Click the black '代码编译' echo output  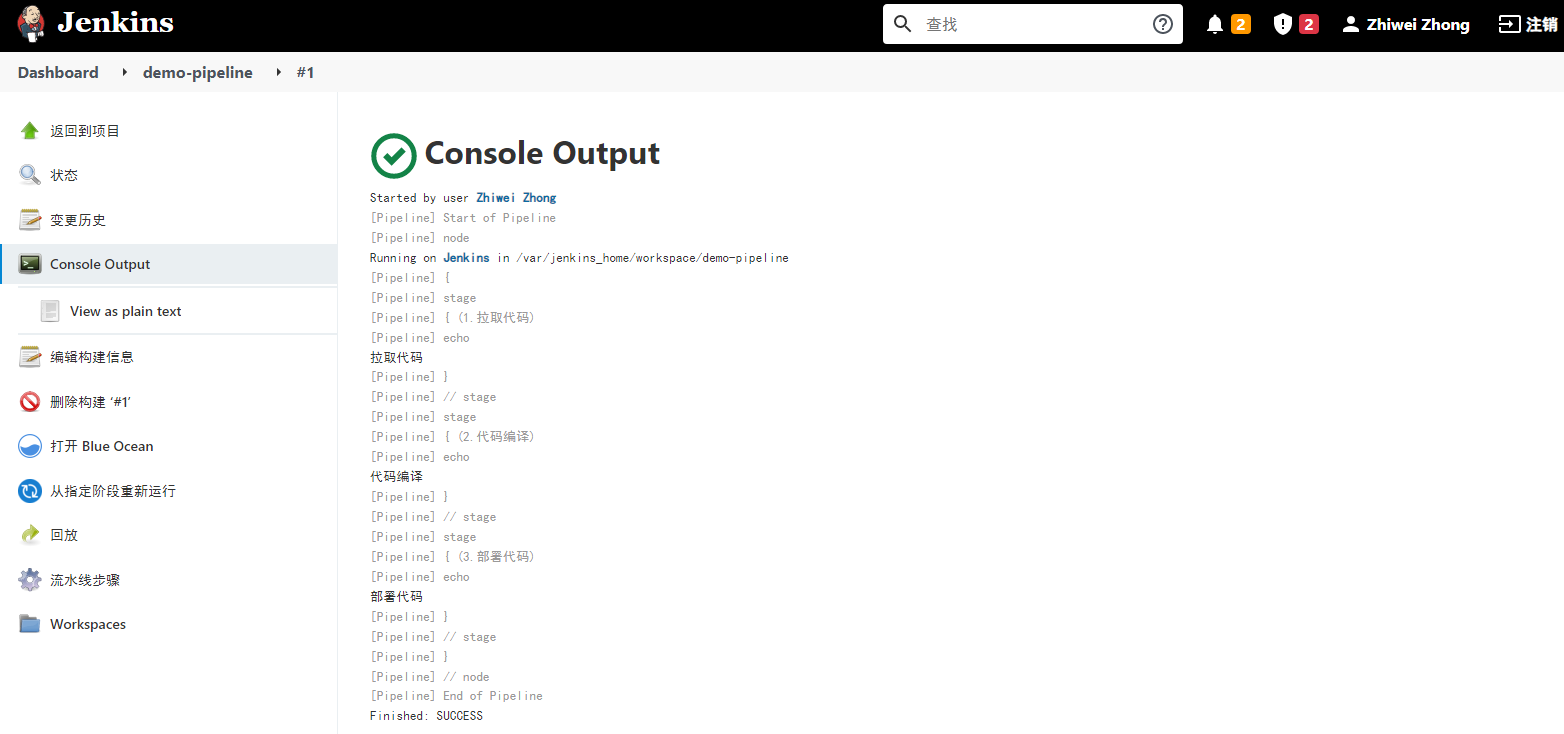pyautogui.click(x=396, y=477)
